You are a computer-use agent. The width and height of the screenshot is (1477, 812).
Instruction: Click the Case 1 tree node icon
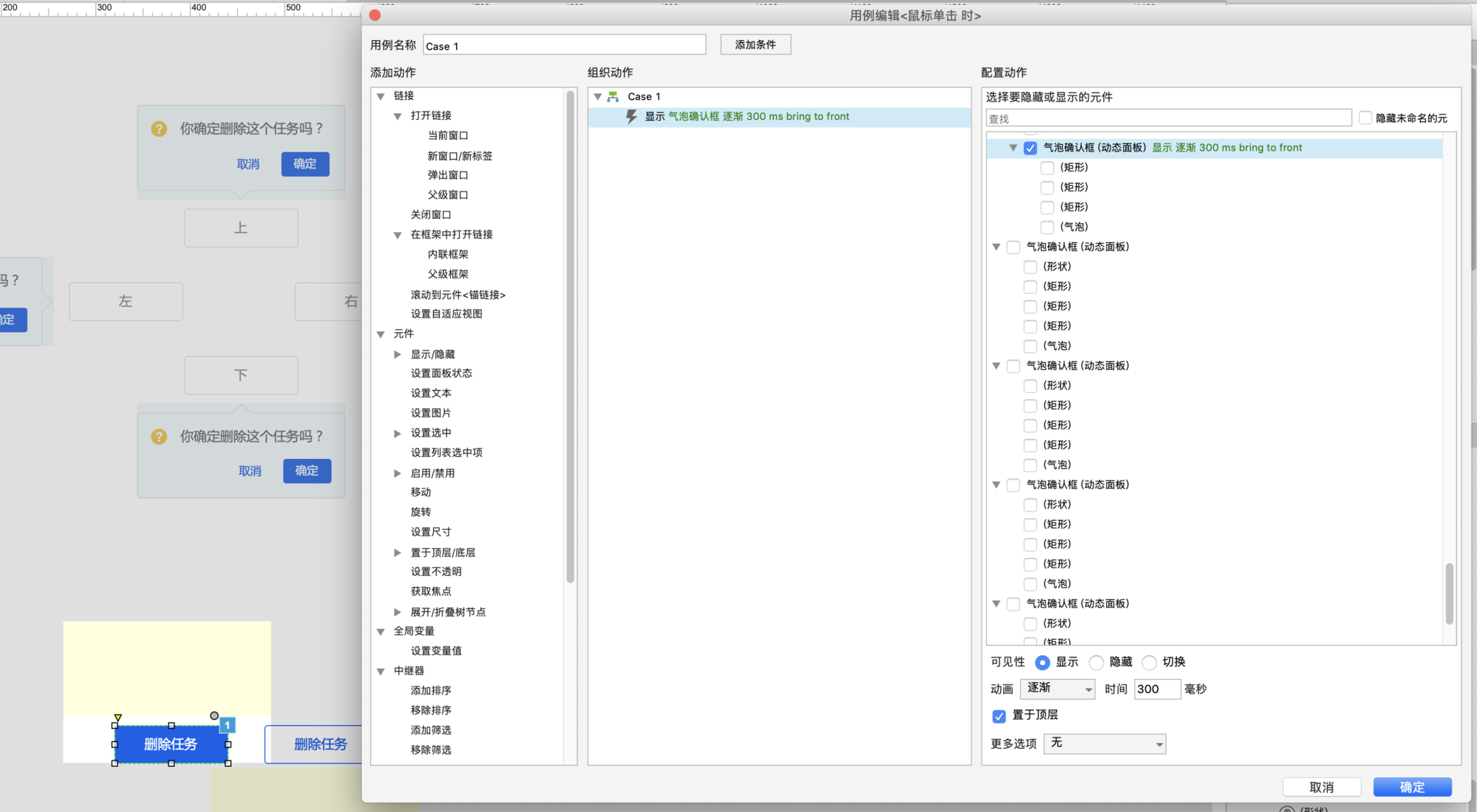[x=613, y=97]
